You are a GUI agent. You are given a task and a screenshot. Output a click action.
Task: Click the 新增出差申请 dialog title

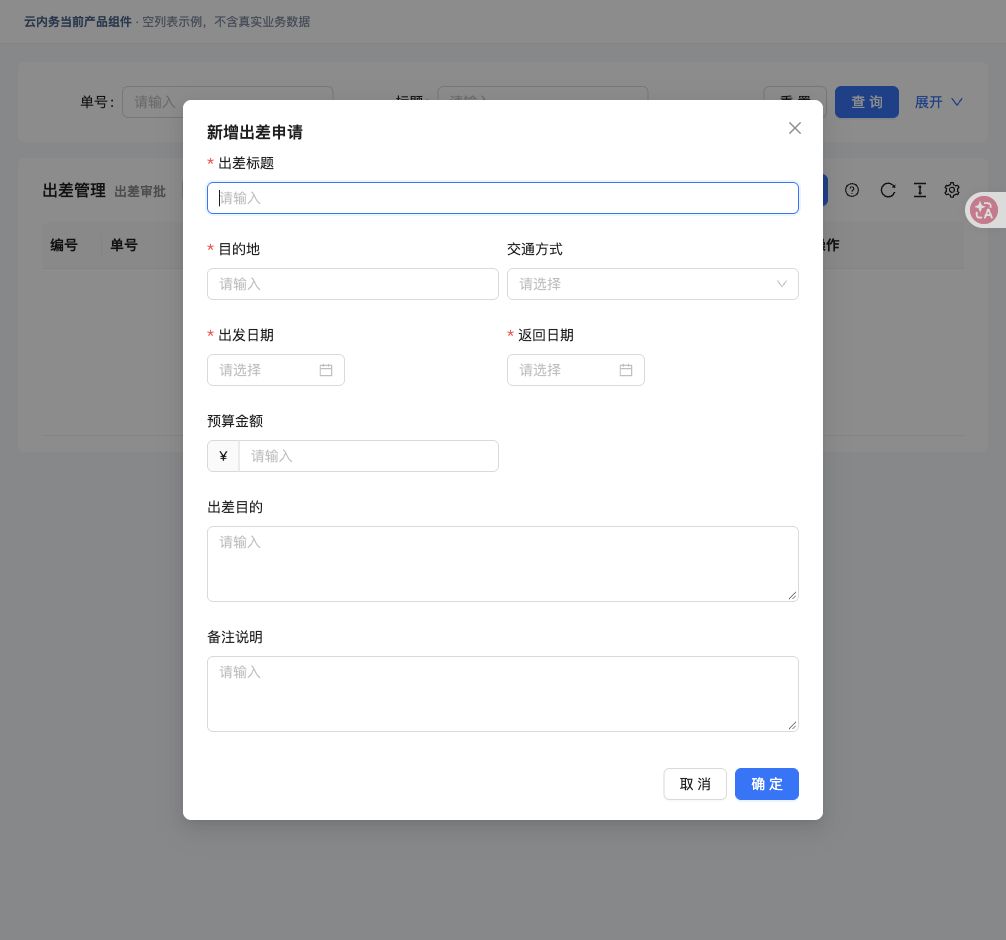click(255, 132)
